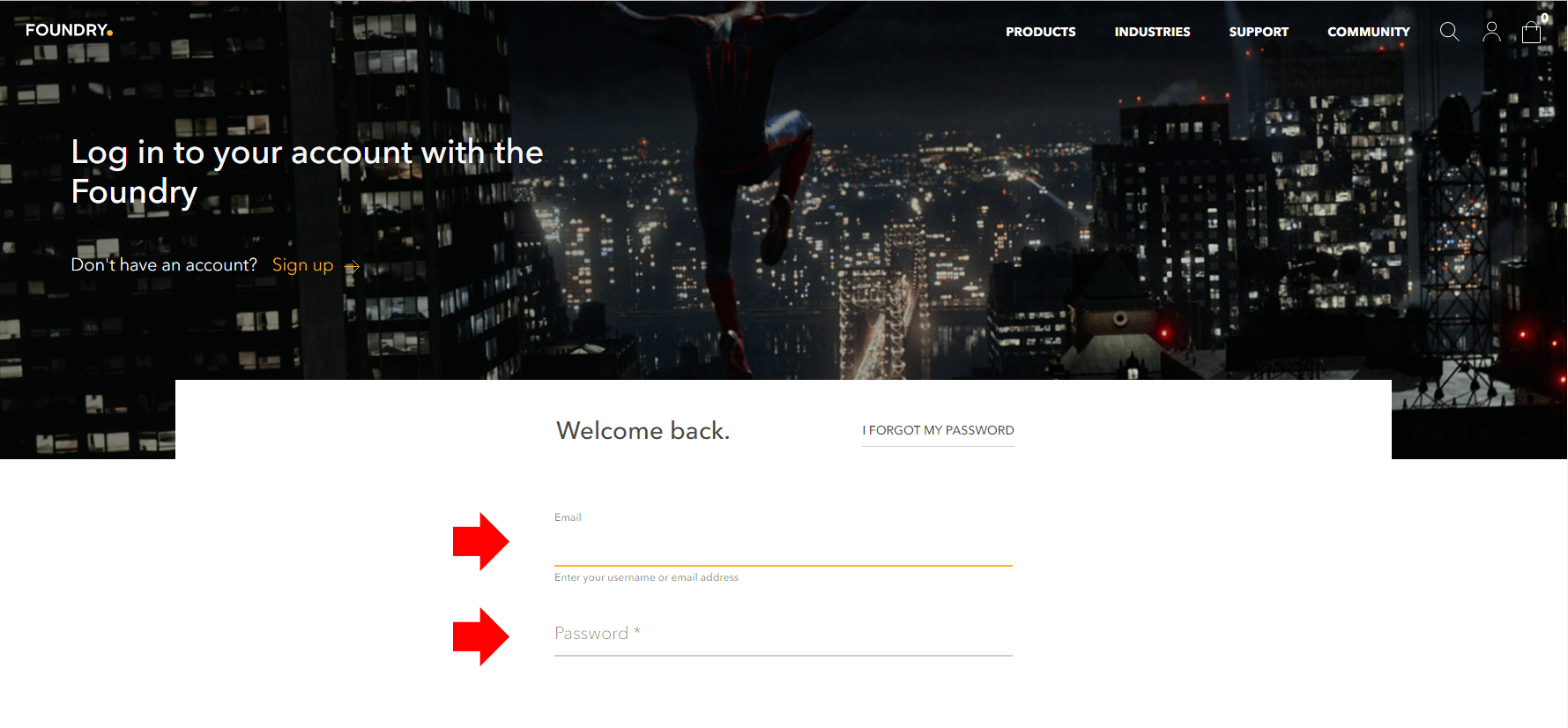Click the cart item count badge
Viewport: 1568px width, 728px height.
pos(1545,18)
